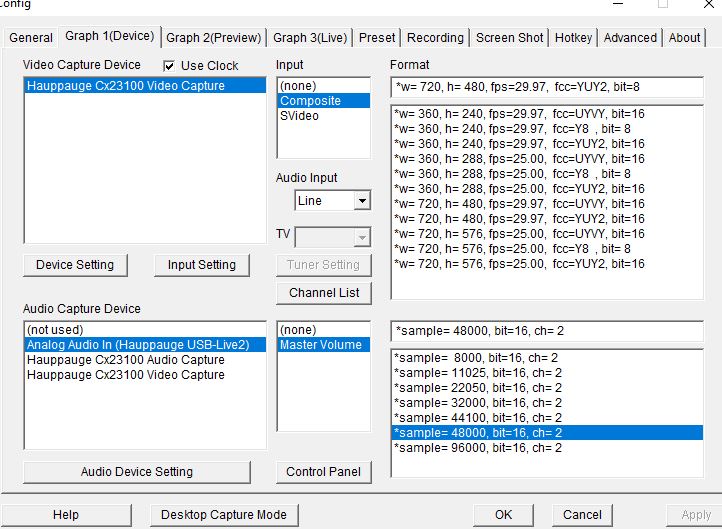Select format 360x240 29.97 UYVY
This screenshot has height=529, width=722.
547,114
